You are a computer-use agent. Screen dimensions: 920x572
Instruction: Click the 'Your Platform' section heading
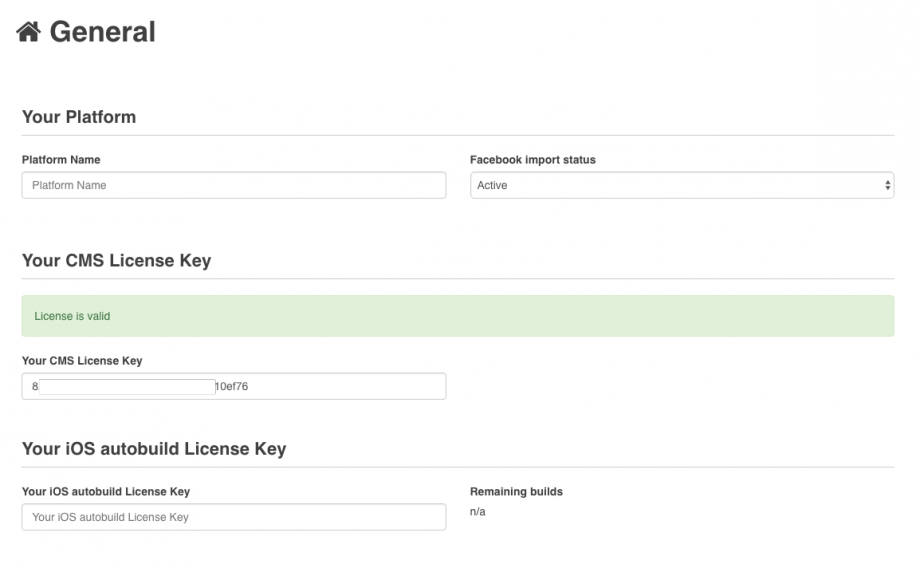coord(79,117)
